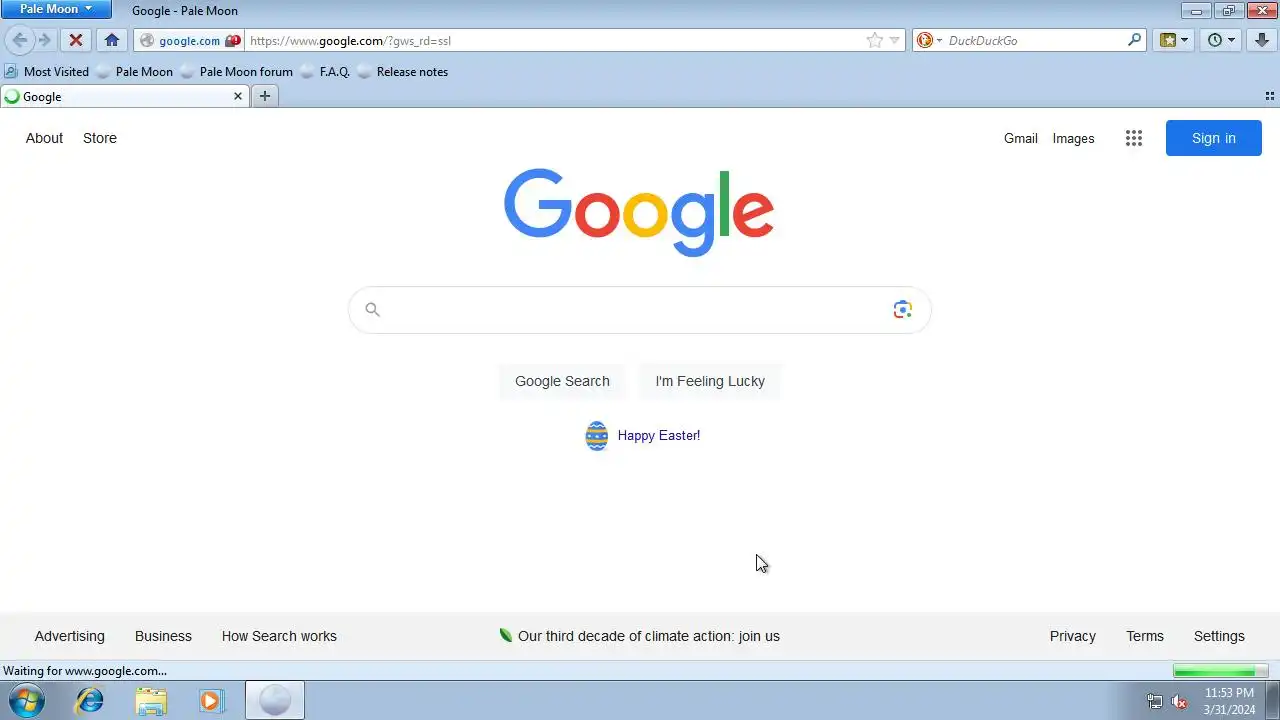Click the Store link
1280x720 pixels.
[x=100, y=138]
